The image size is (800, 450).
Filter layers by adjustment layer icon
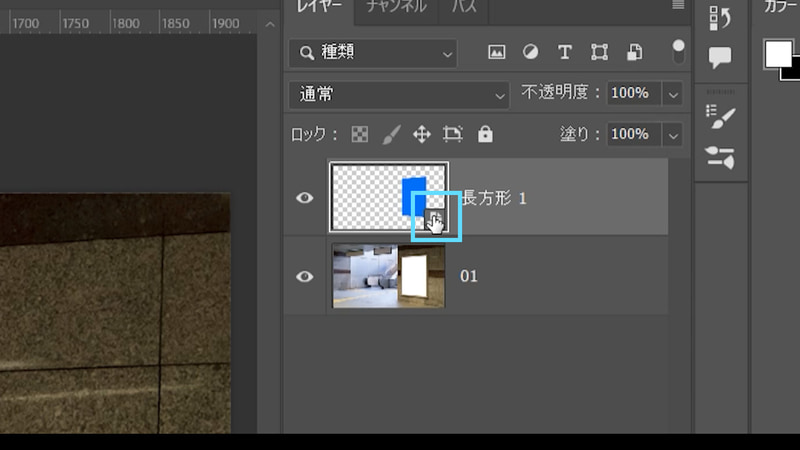[531, 52]
